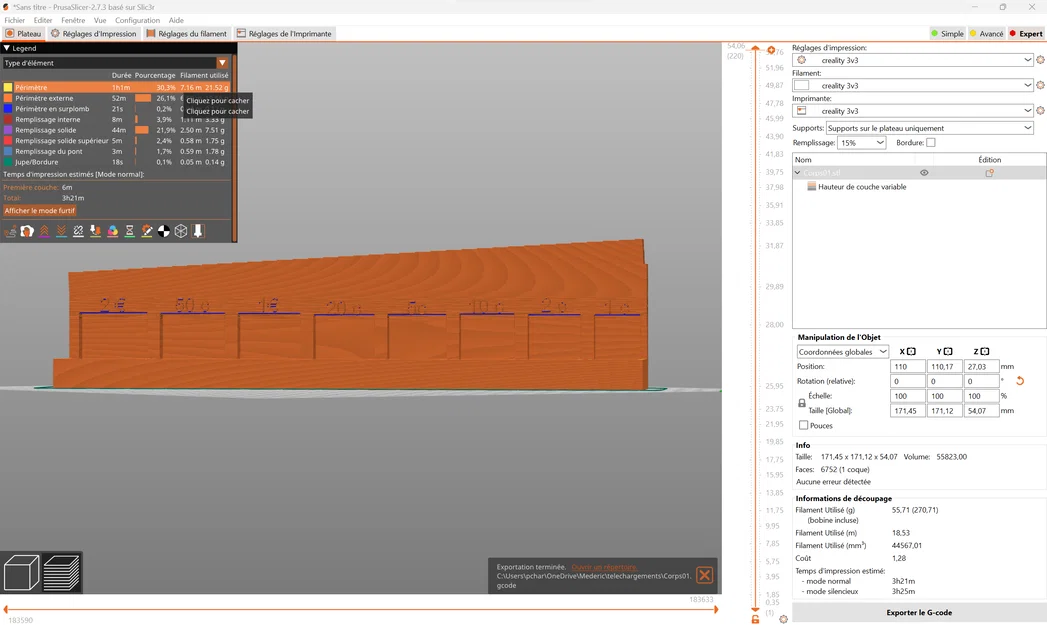1047x625 pixels.
Task: Select Hauteur de couche variable item
Action: [x=862, y=187]
